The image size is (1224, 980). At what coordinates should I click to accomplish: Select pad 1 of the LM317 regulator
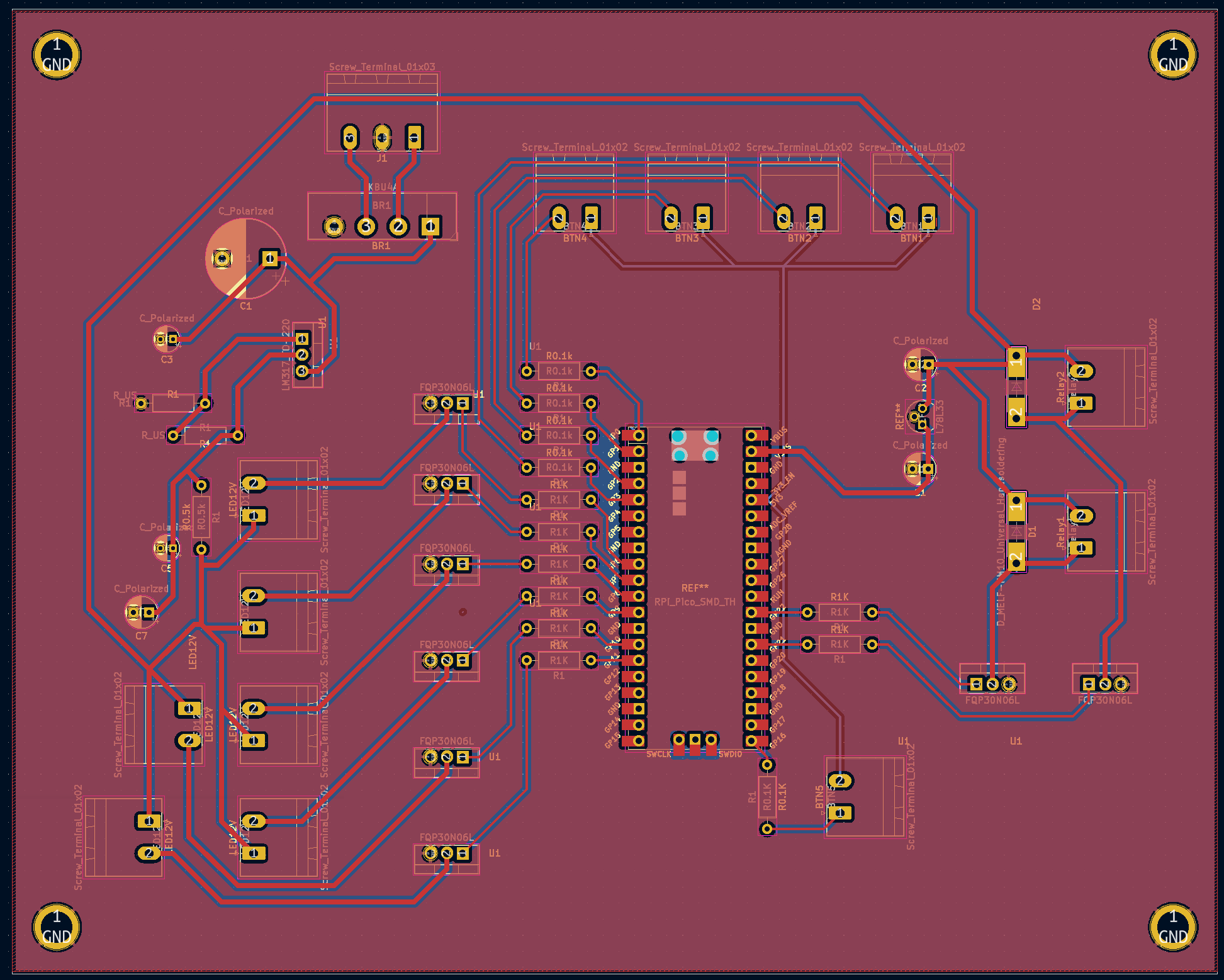(x=302, y=339)
